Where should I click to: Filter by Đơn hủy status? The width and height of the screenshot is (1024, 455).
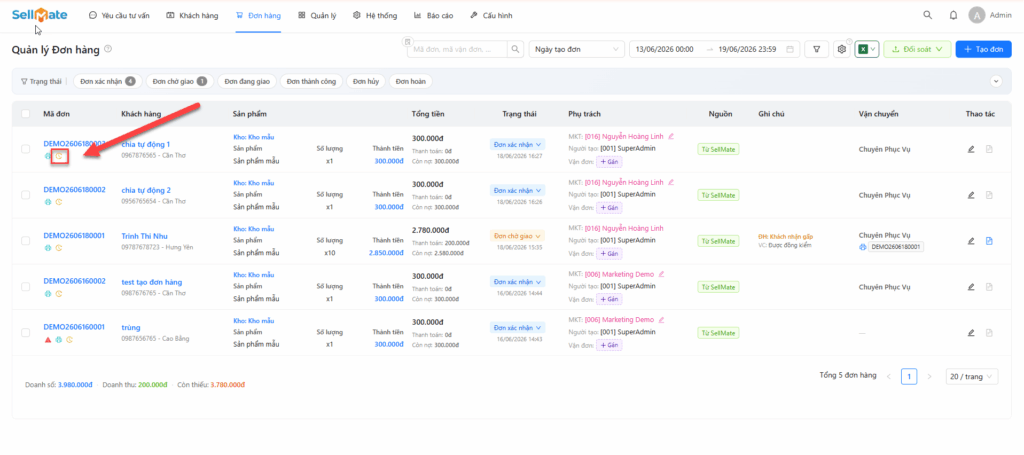coord(365,82)
